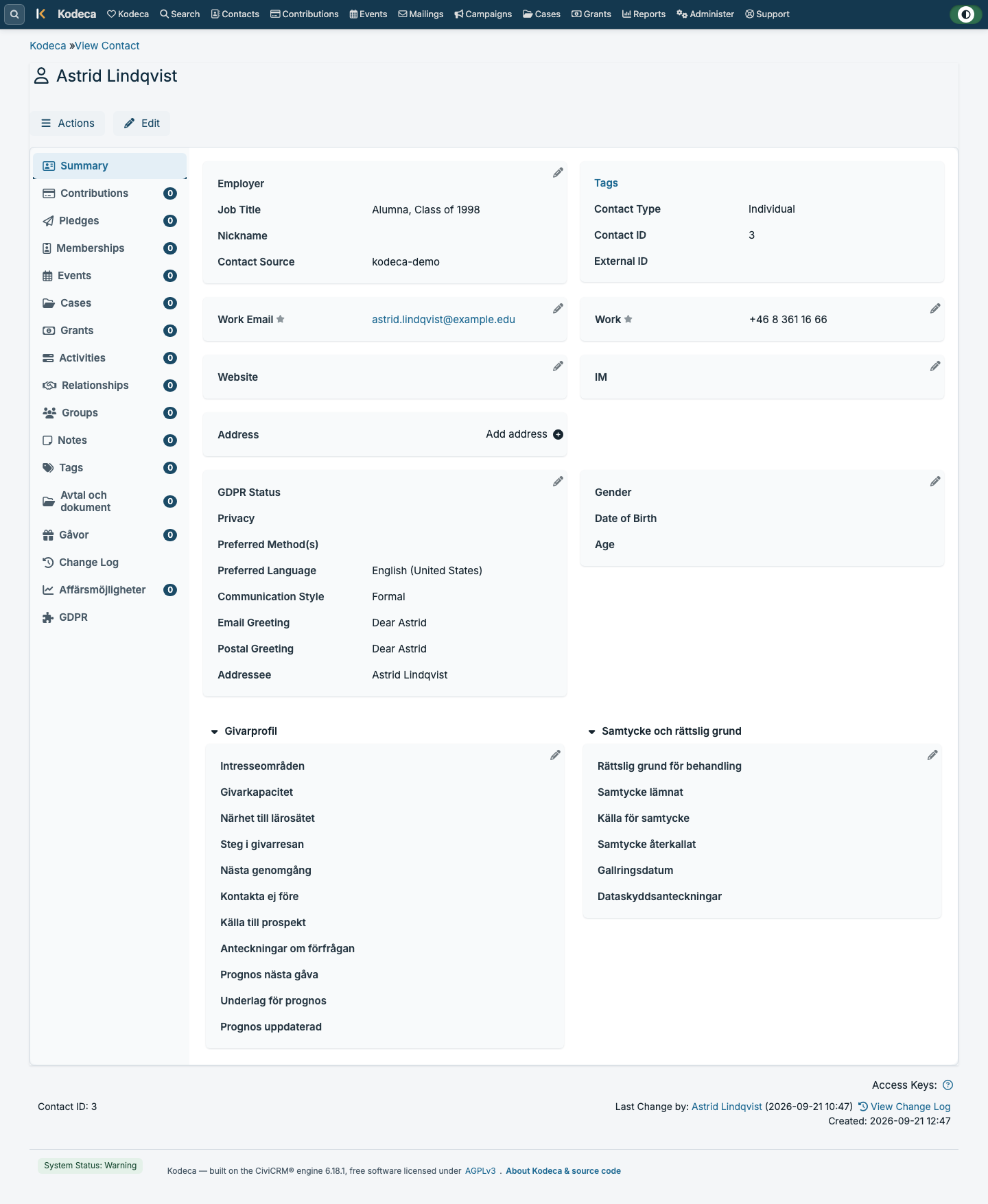
Task: Open the Contributions menu in top navigation
Action: 305,14
